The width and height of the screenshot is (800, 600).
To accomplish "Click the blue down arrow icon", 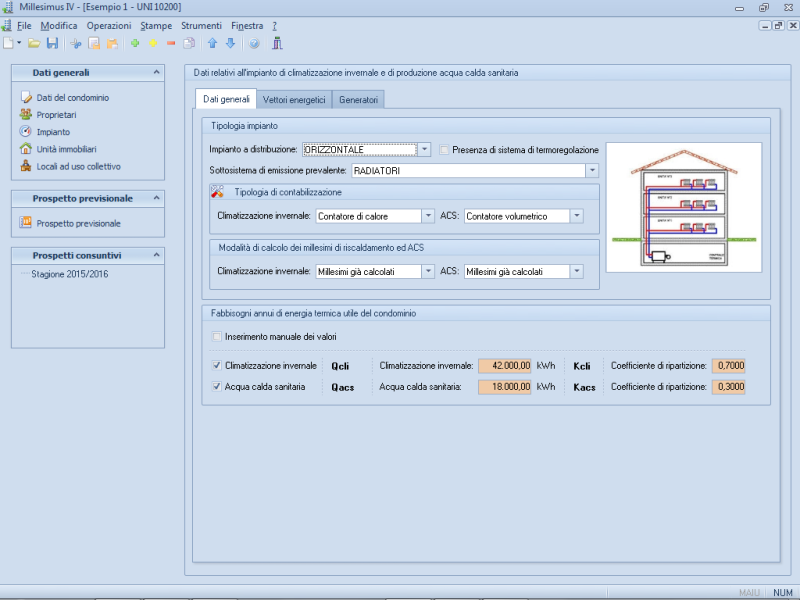I will [x=231, y=43].
